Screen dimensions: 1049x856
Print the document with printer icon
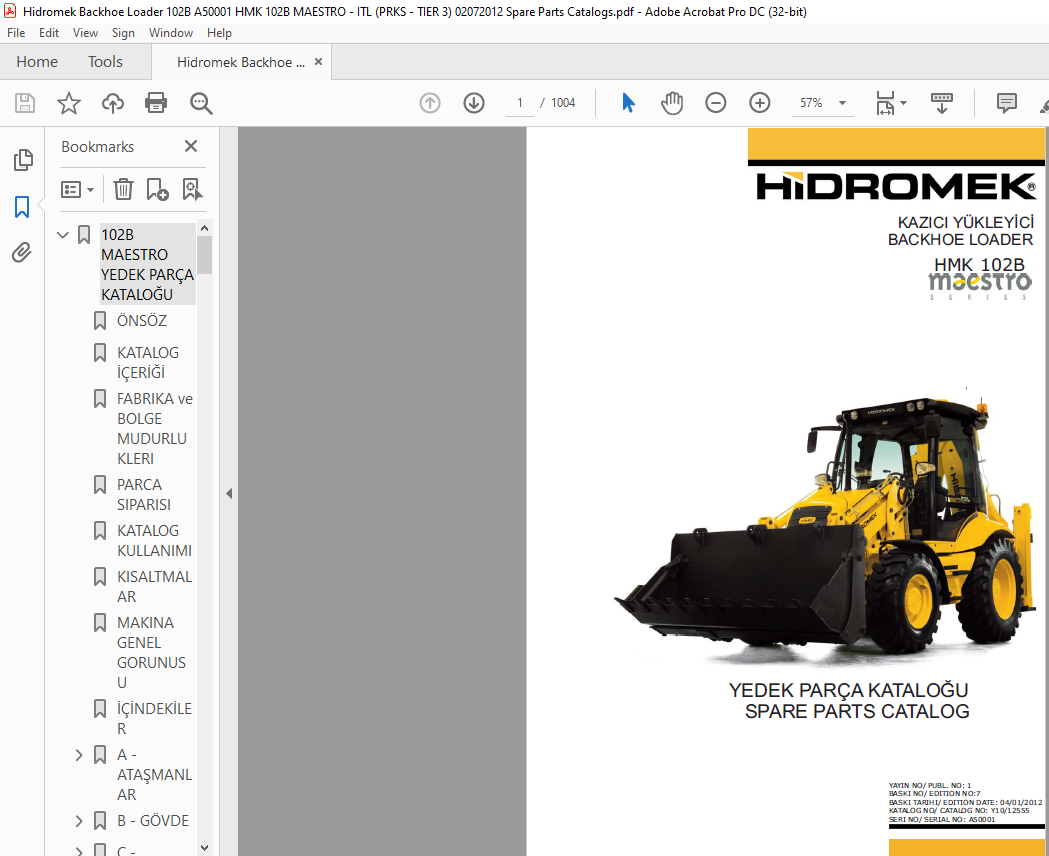tap(156, 103)
